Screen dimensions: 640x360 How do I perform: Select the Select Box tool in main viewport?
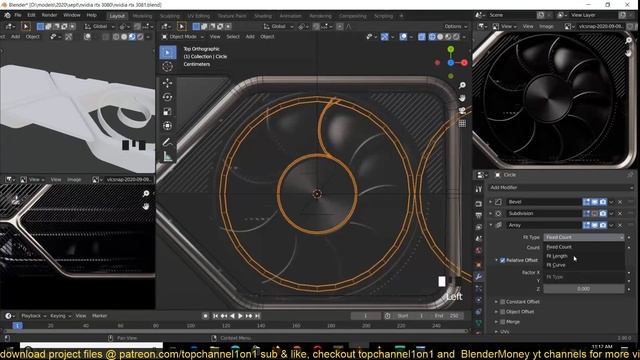(x=167, y=52)
